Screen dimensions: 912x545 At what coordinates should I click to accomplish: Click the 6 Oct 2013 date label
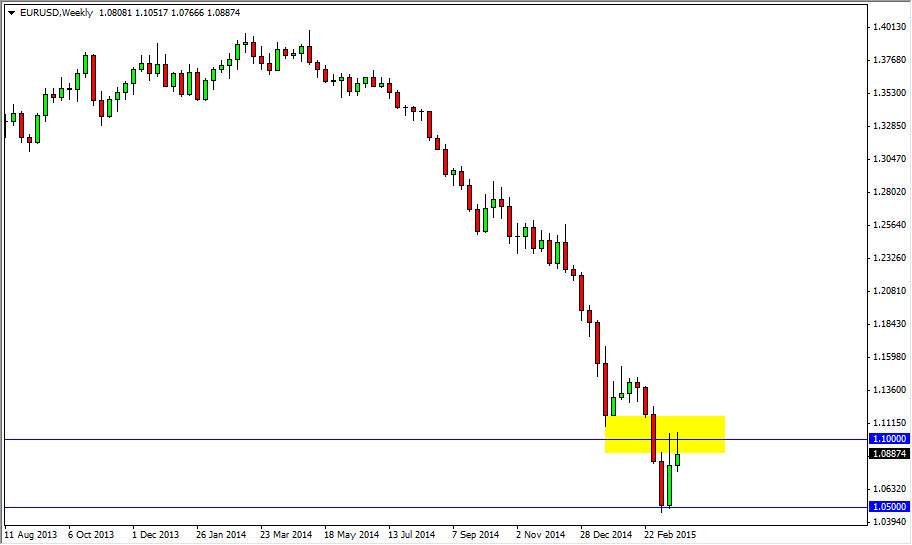point(91,535)
